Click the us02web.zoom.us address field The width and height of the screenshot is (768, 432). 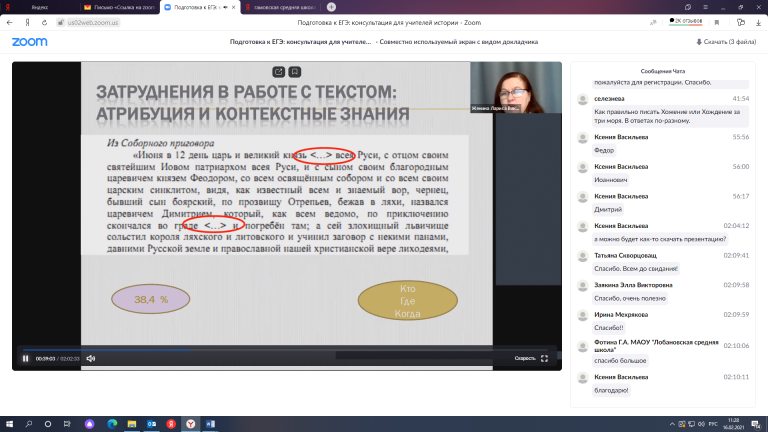pyautogui.click(x=93, y=23)
